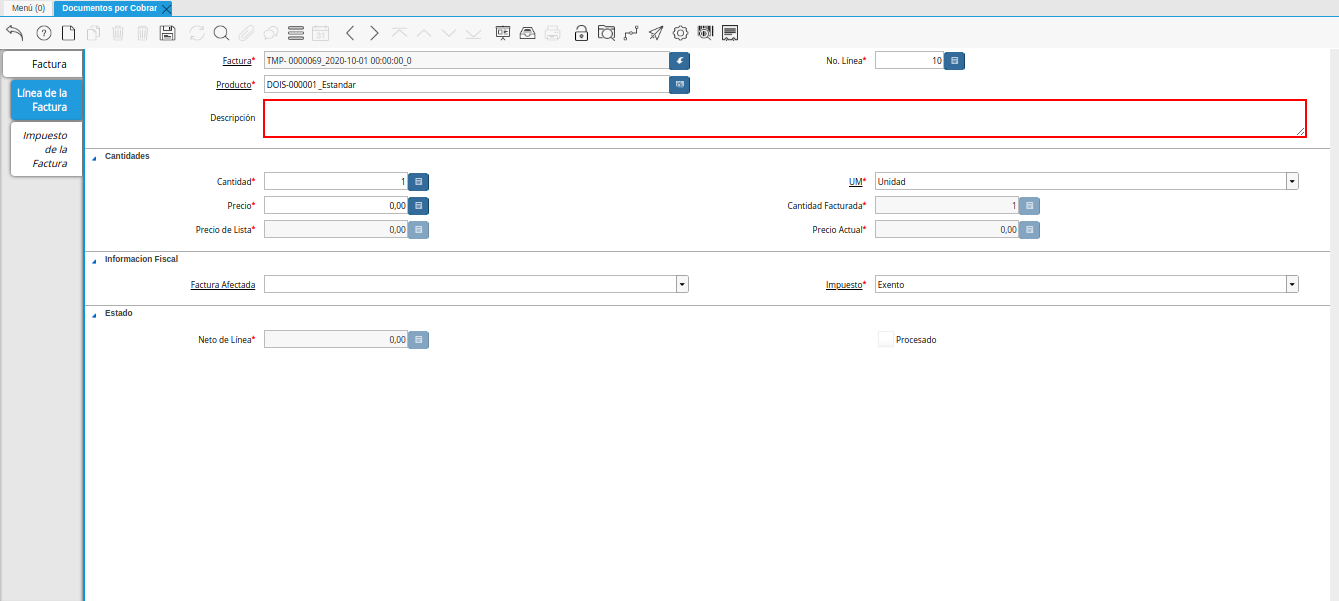The height and width of the screenshot is (601, 1339).
Task: Click the paper plane send icon
Action: point(655,33)
